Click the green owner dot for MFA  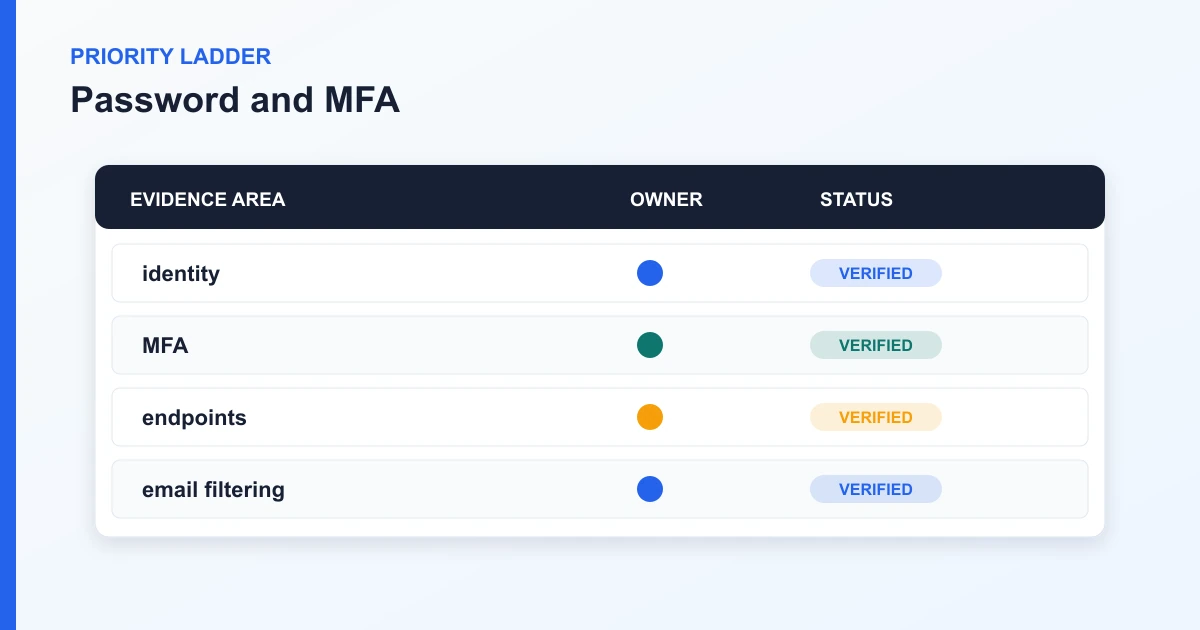(x=650, y=345)
